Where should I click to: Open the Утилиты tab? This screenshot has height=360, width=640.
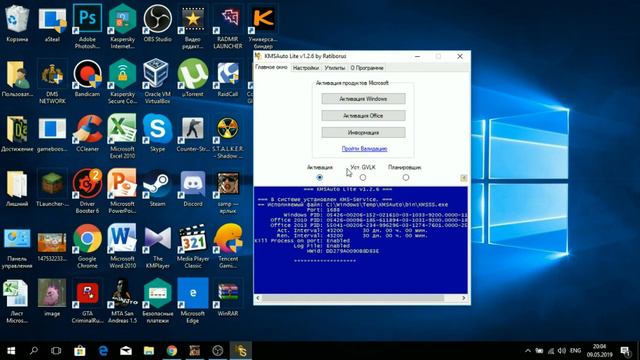coord(335,68)
